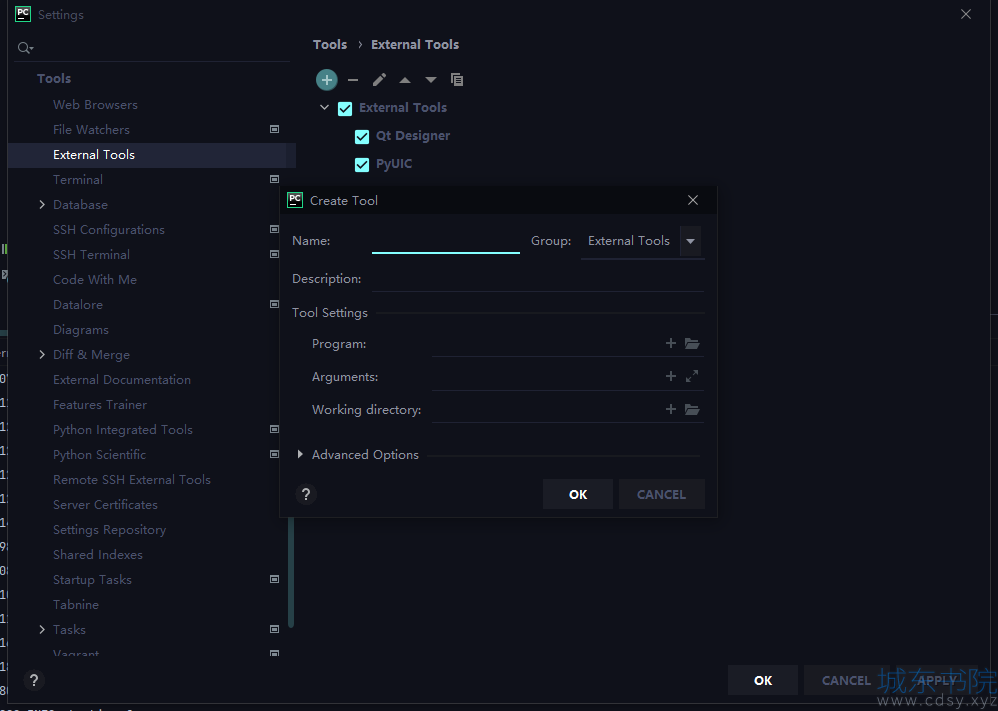Open Terminal settings page
Image resolution: width=998 pixels, height=711 pixels.
pos(78,180)
